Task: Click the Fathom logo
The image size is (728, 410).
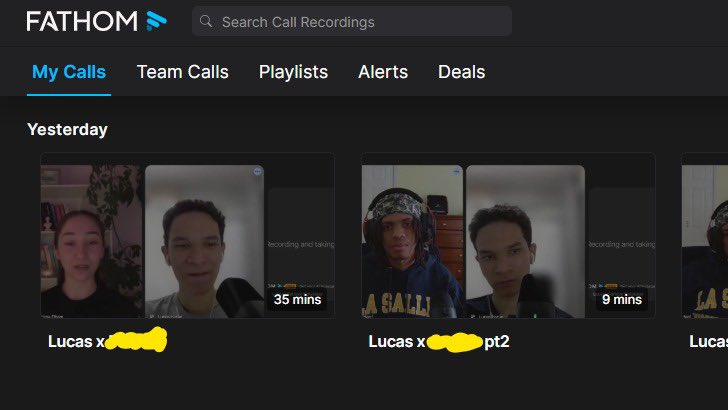Action: coord(97,21)
